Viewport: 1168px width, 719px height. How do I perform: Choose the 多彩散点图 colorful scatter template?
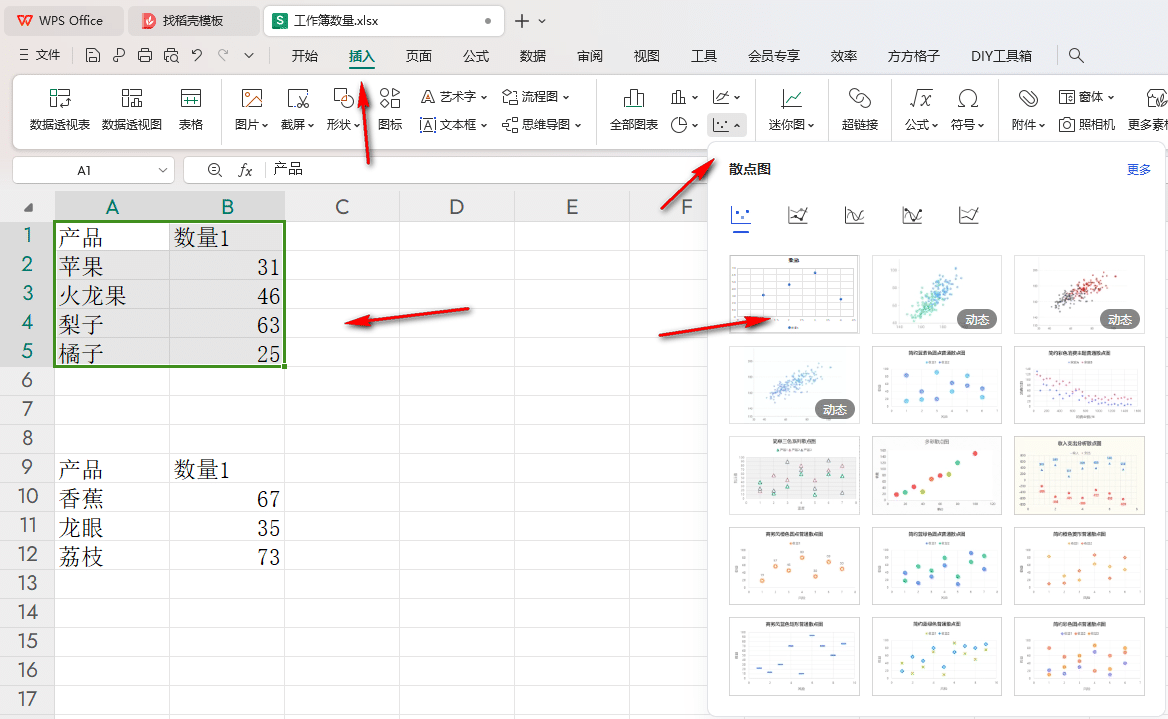click(937, 475)
